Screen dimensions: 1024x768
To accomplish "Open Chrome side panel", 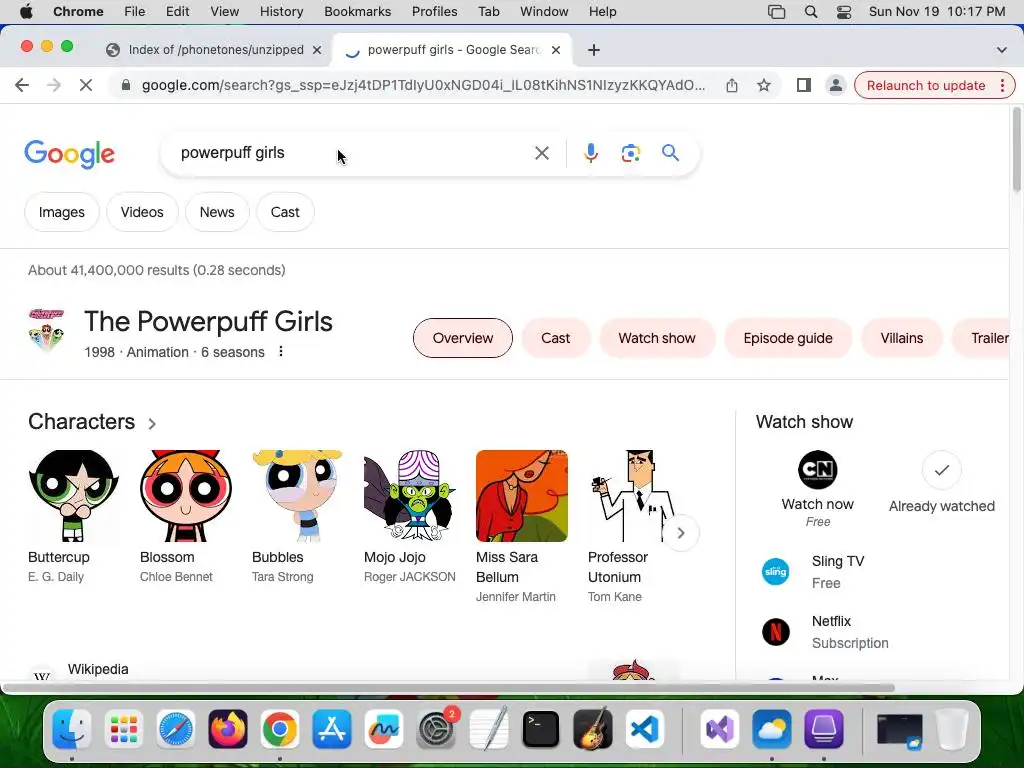I will click(x=804, y=86).
